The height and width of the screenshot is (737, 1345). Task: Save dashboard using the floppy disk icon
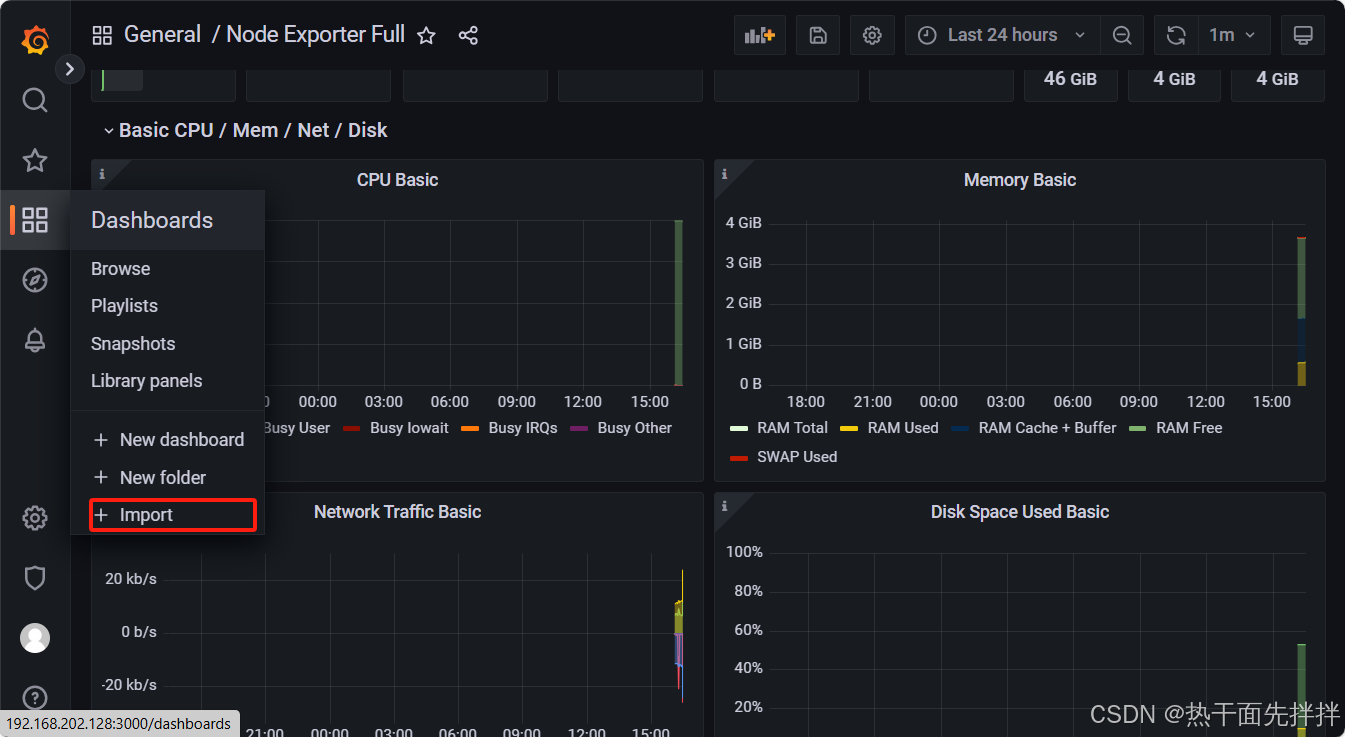tap(818, 35)
